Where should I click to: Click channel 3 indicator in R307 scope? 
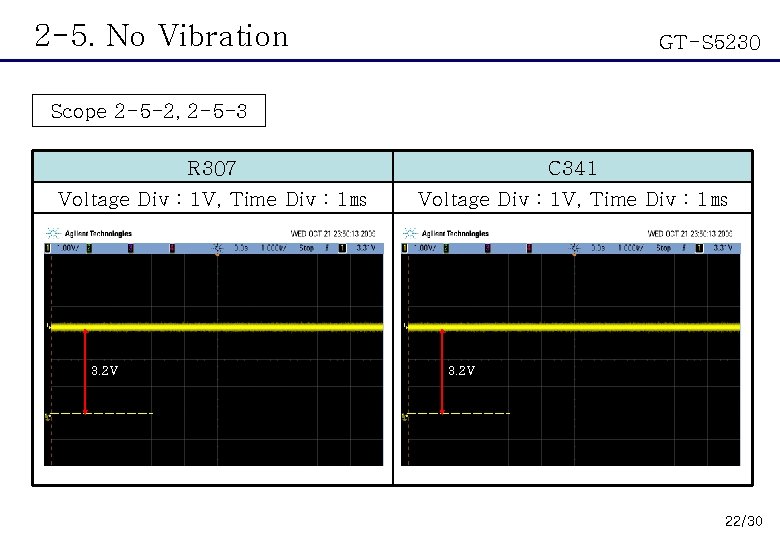(131, 248)
